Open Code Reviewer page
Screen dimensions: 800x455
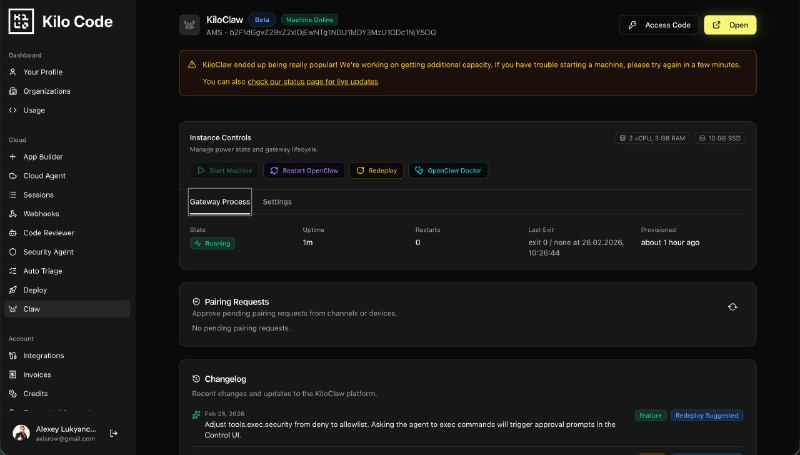tap(49, 233)
